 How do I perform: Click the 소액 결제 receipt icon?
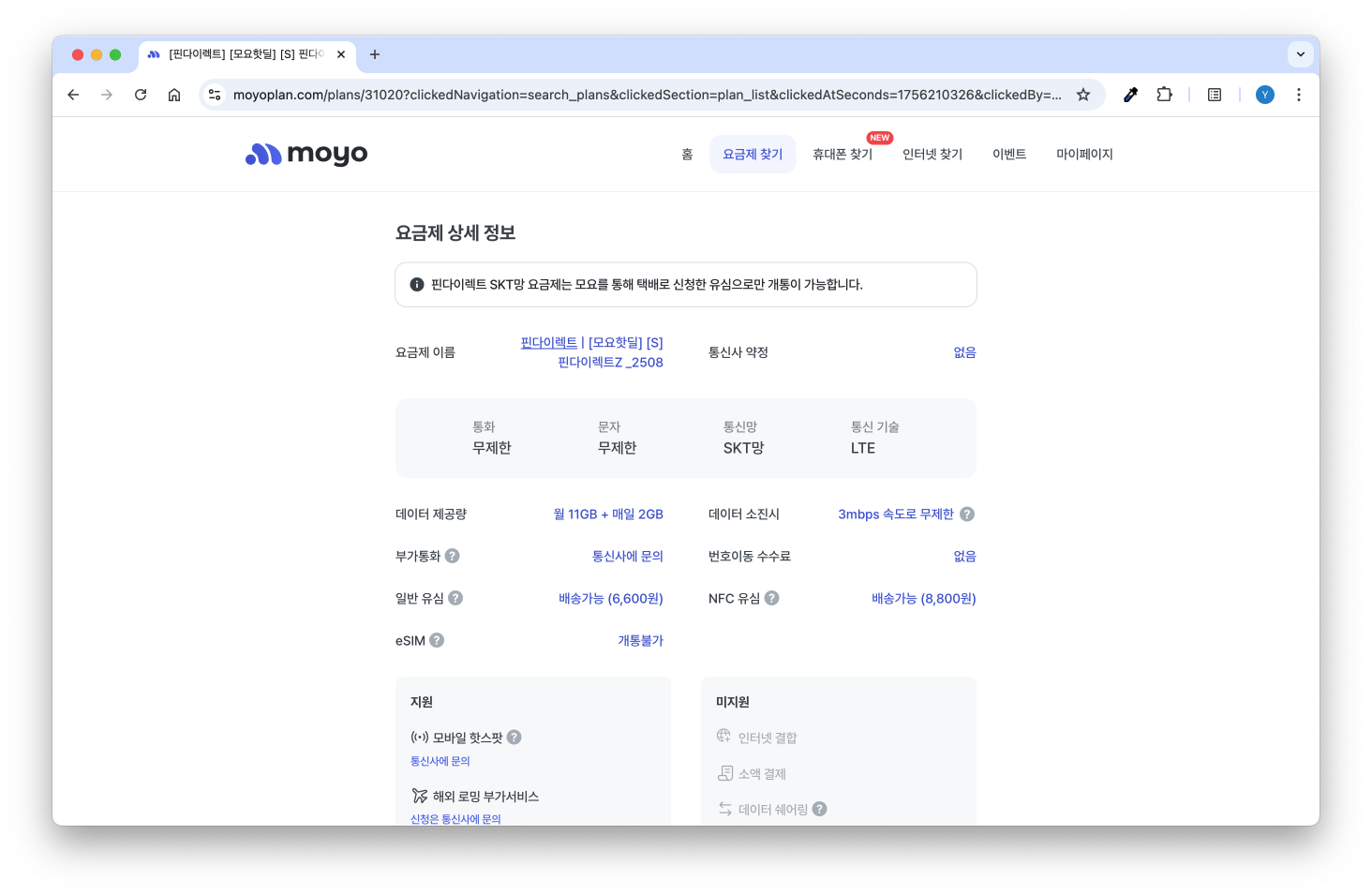pyautogui.click(x=725, y=773)
